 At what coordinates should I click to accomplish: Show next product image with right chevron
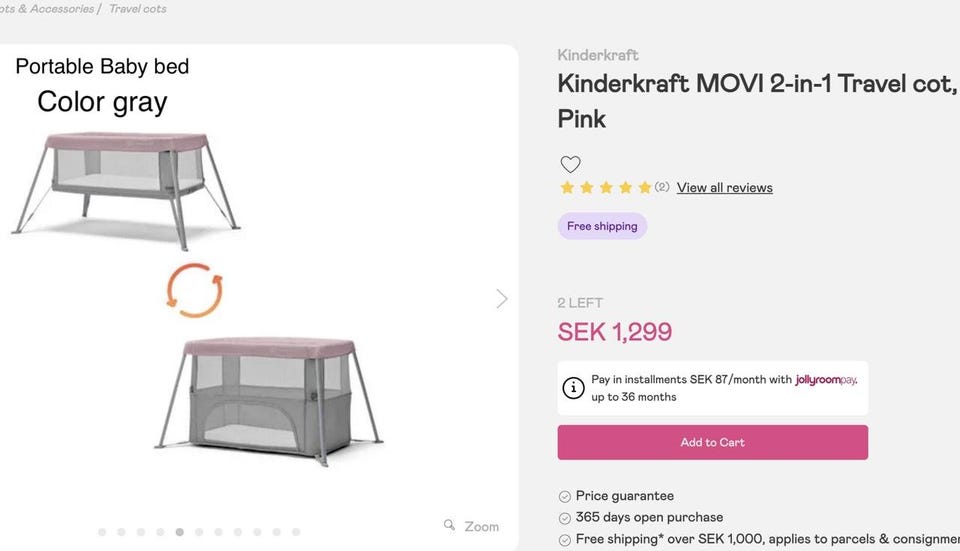(502, 299)
